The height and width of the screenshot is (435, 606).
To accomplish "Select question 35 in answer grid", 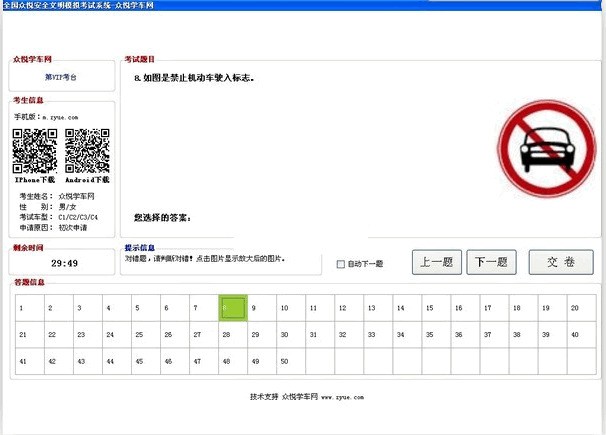I will click(x=436, y=335).
